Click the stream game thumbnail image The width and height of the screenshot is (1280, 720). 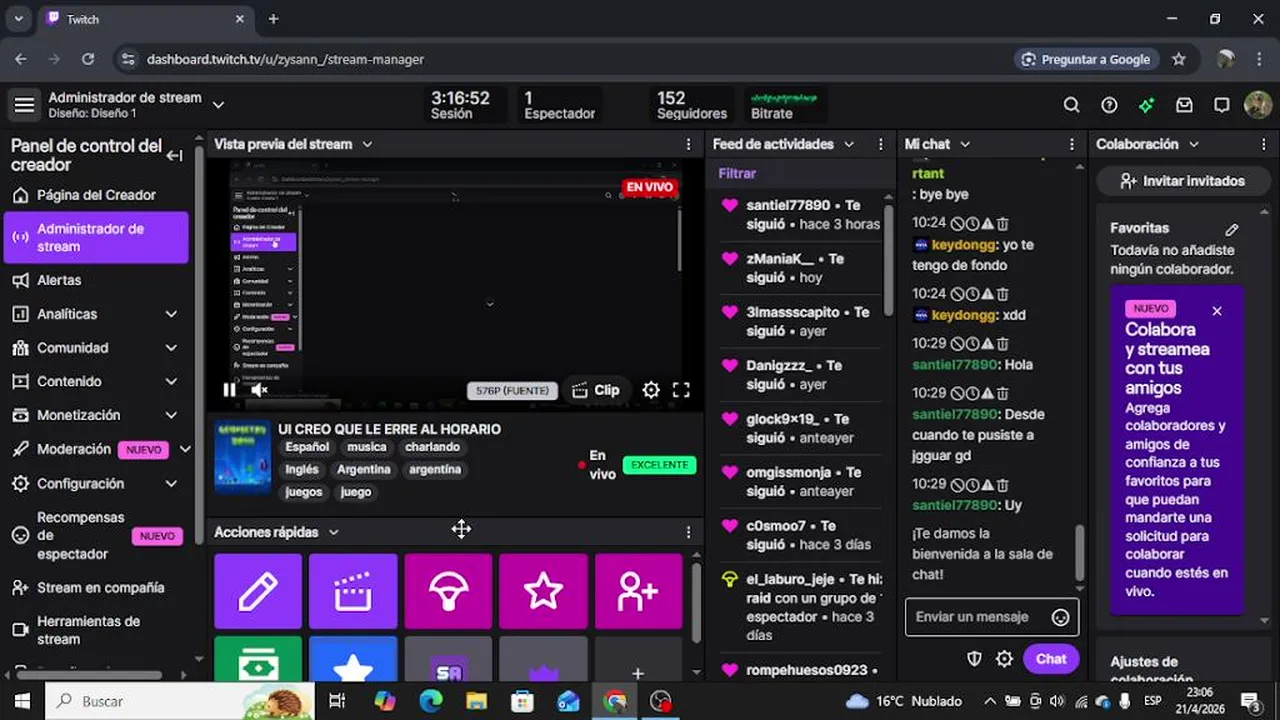coord(243,457)
